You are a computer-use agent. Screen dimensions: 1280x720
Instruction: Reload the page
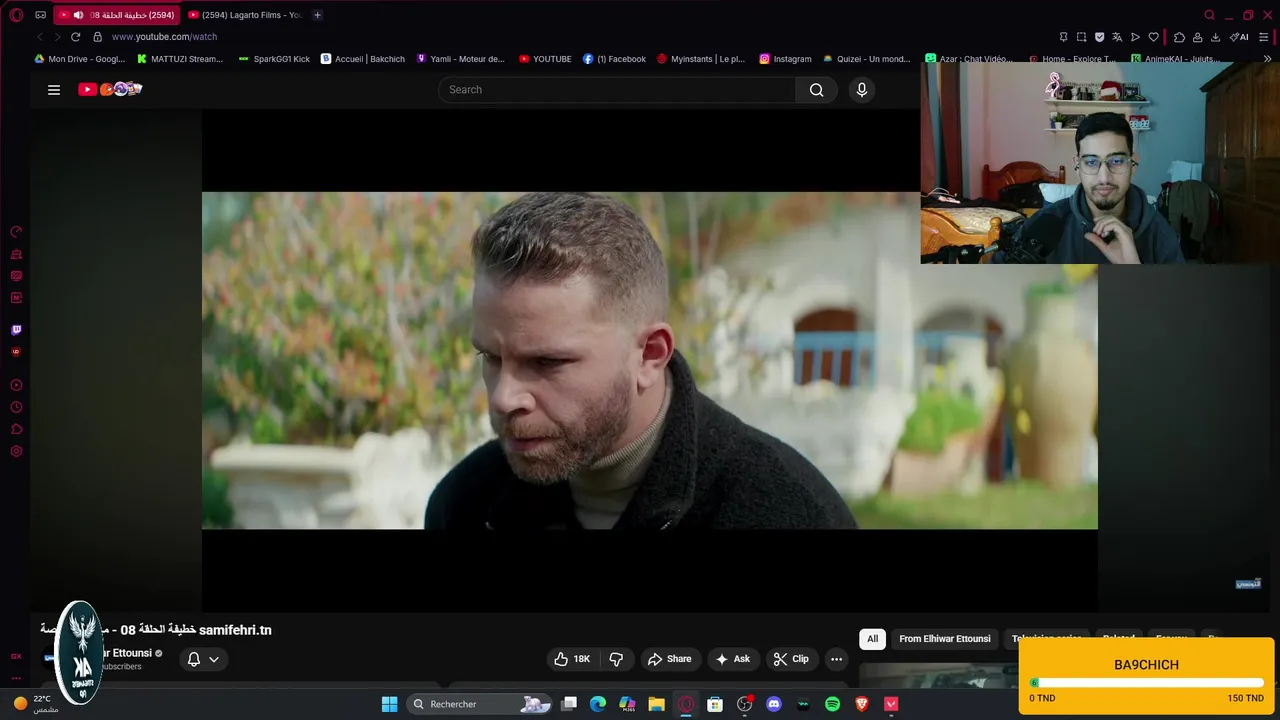click(x=75, y=37)
